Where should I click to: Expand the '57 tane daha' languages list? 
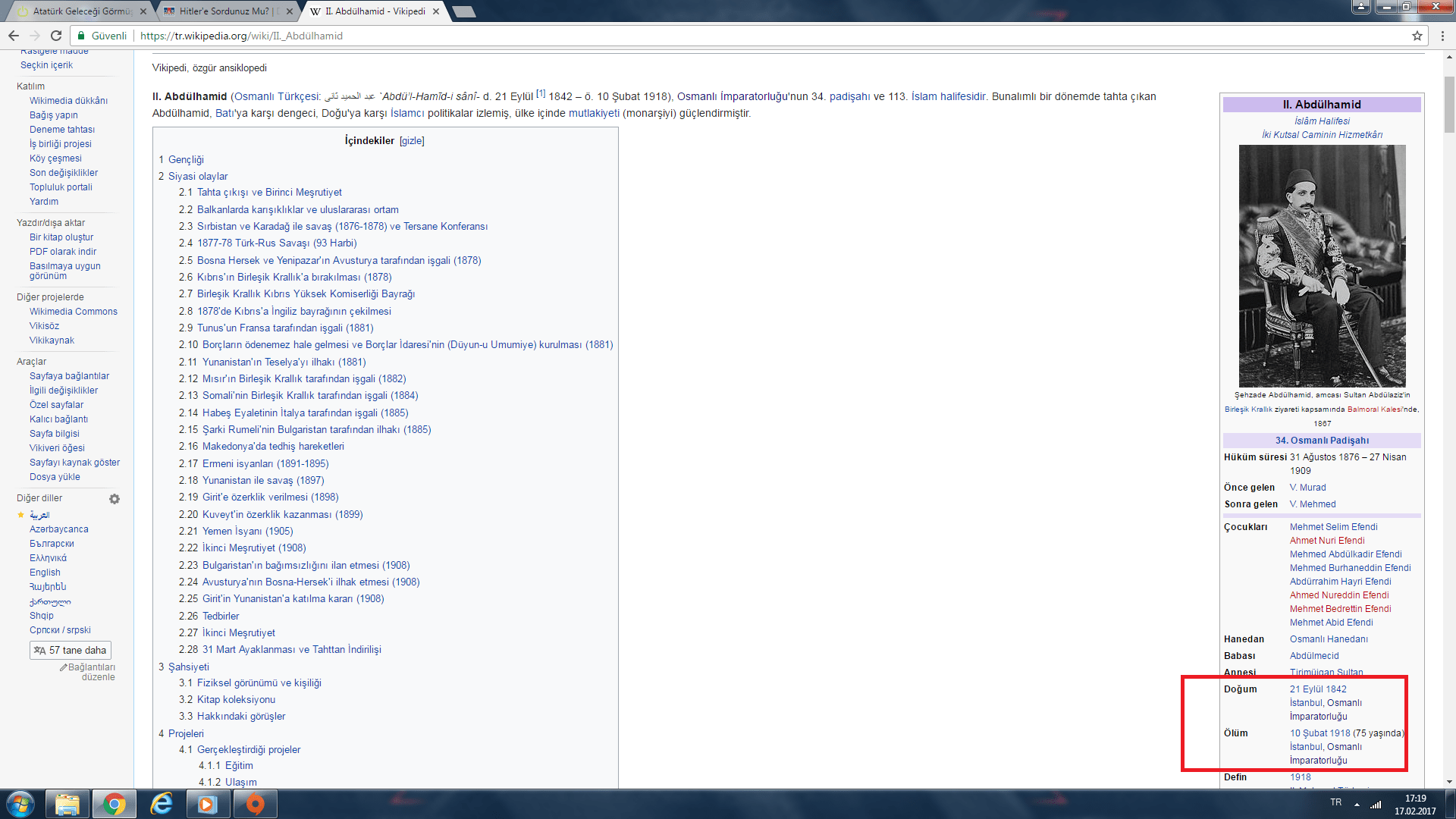coord(71,651)
